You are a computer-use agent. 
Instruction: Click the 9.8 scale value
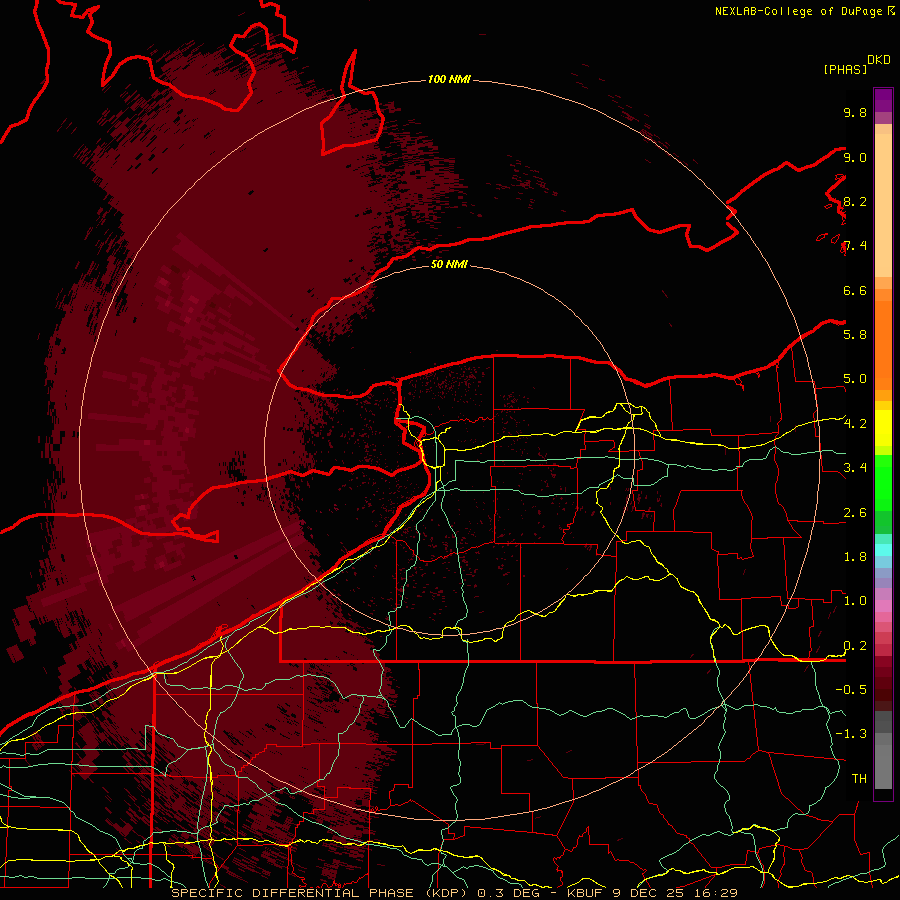(855, 112)
